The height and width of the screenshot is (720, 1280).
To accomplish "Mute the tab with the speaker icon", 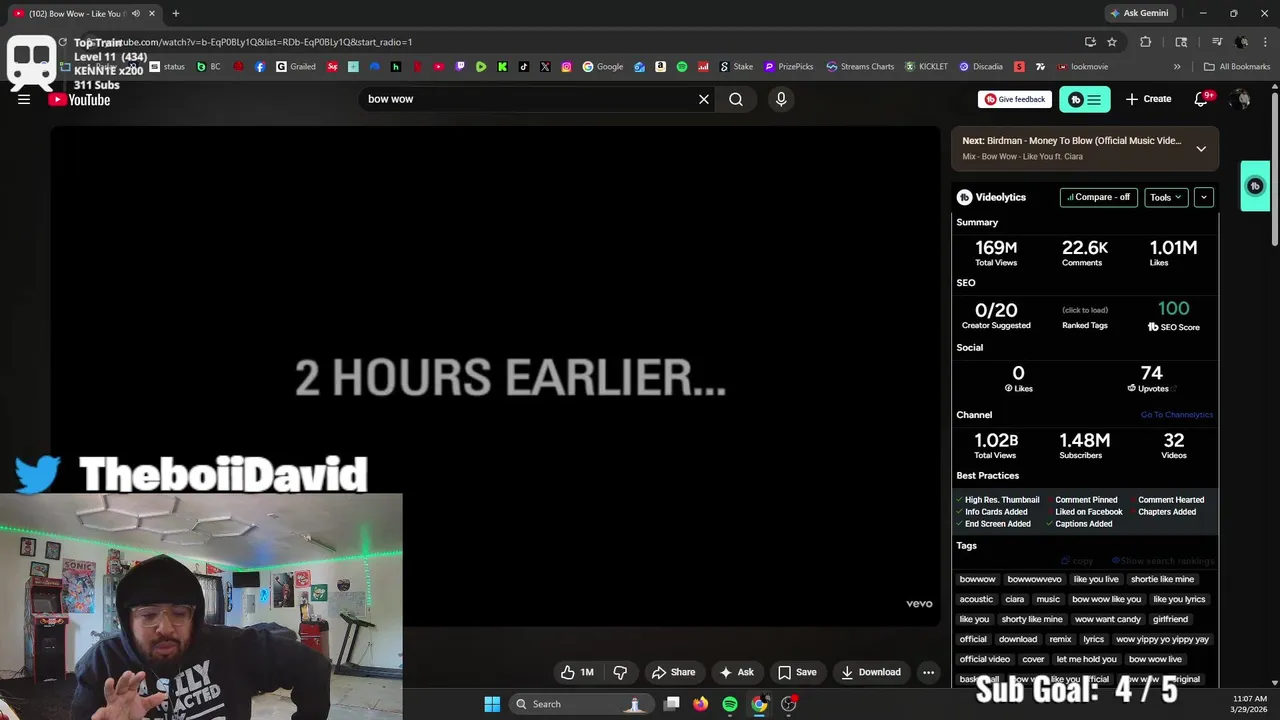I will (136, 13).
